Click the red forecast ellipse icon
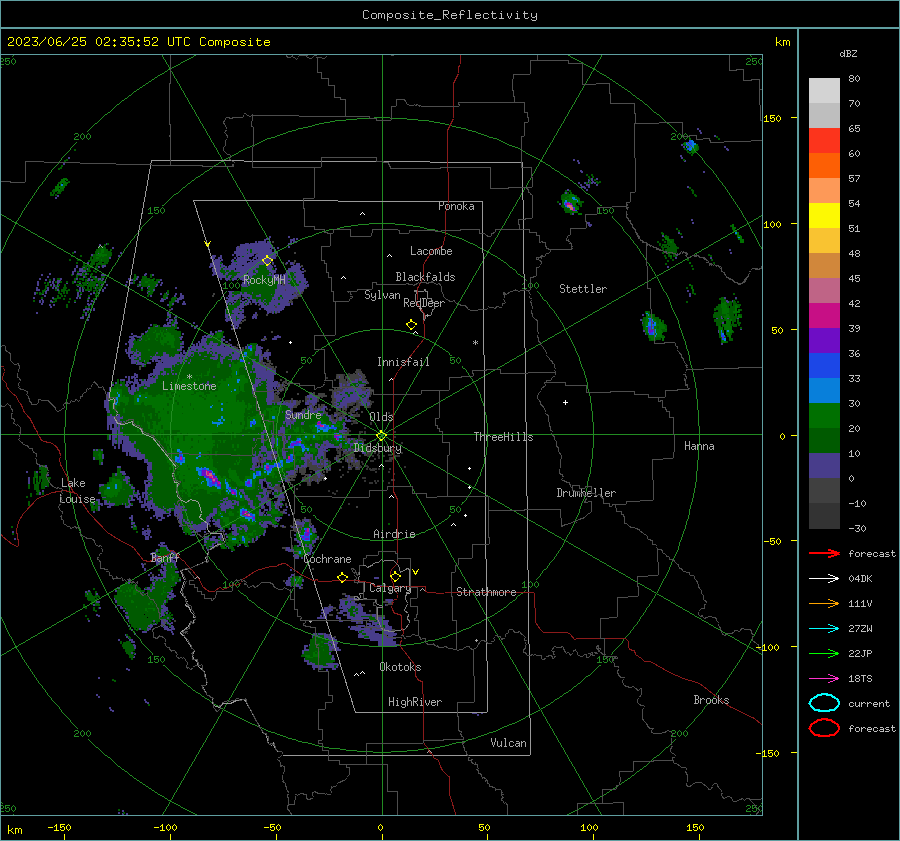 [x=824, y=728]
